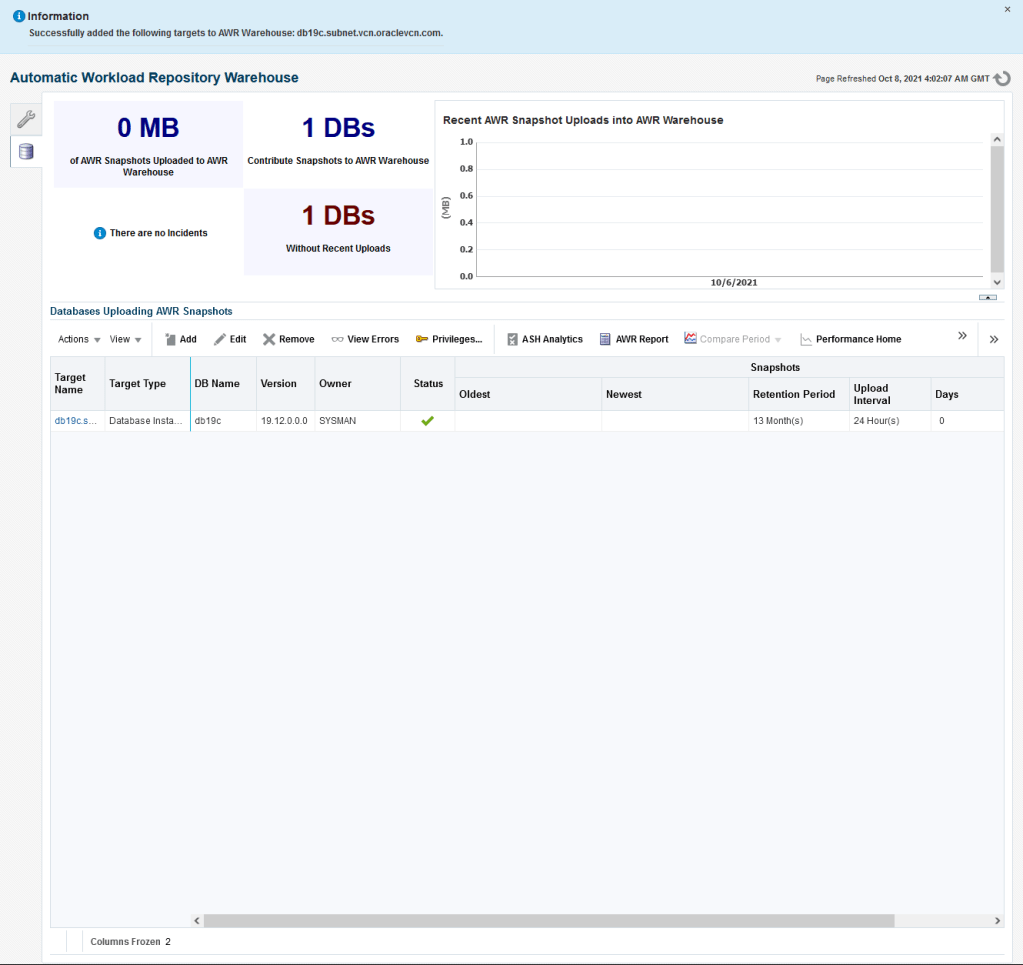Viewport: 1023px width, 965px height.
Task: Close the Information banner
Action: 1007,9
